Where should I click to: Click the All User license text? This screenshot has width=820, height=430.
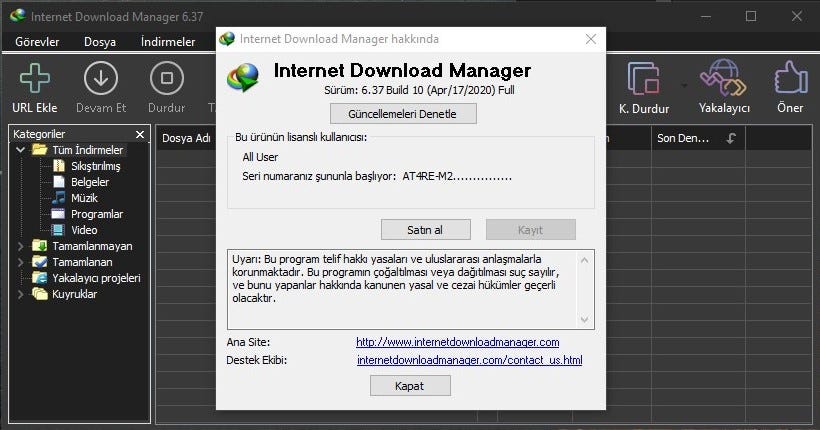click(x=260, y=157)
